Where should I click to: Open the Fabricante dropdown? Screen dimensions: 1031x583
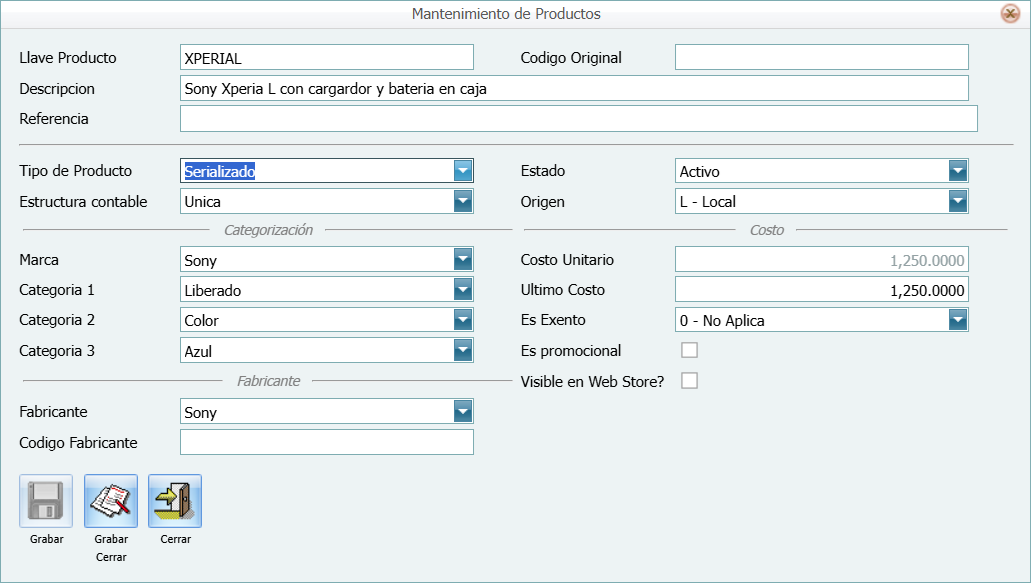[x=462, y=412]
